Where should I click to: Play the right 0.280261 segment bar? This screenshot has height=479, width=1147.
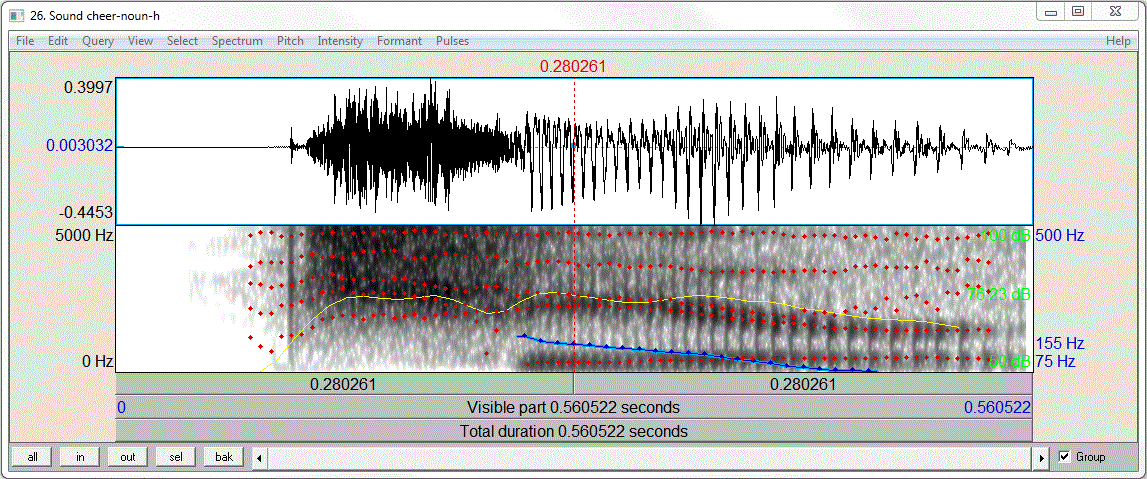pyautogui.click(x=802, y=385)
